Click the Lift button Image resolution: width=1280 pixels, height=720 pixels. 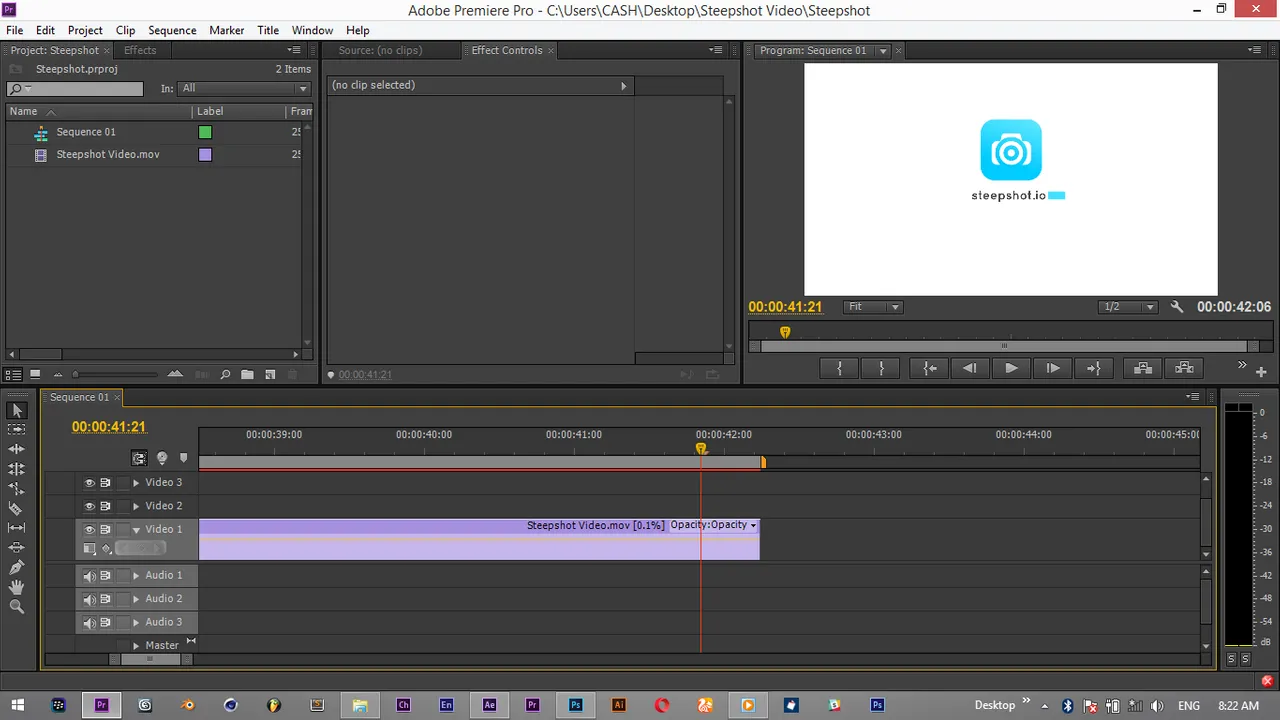click(x=1143, y=368)
